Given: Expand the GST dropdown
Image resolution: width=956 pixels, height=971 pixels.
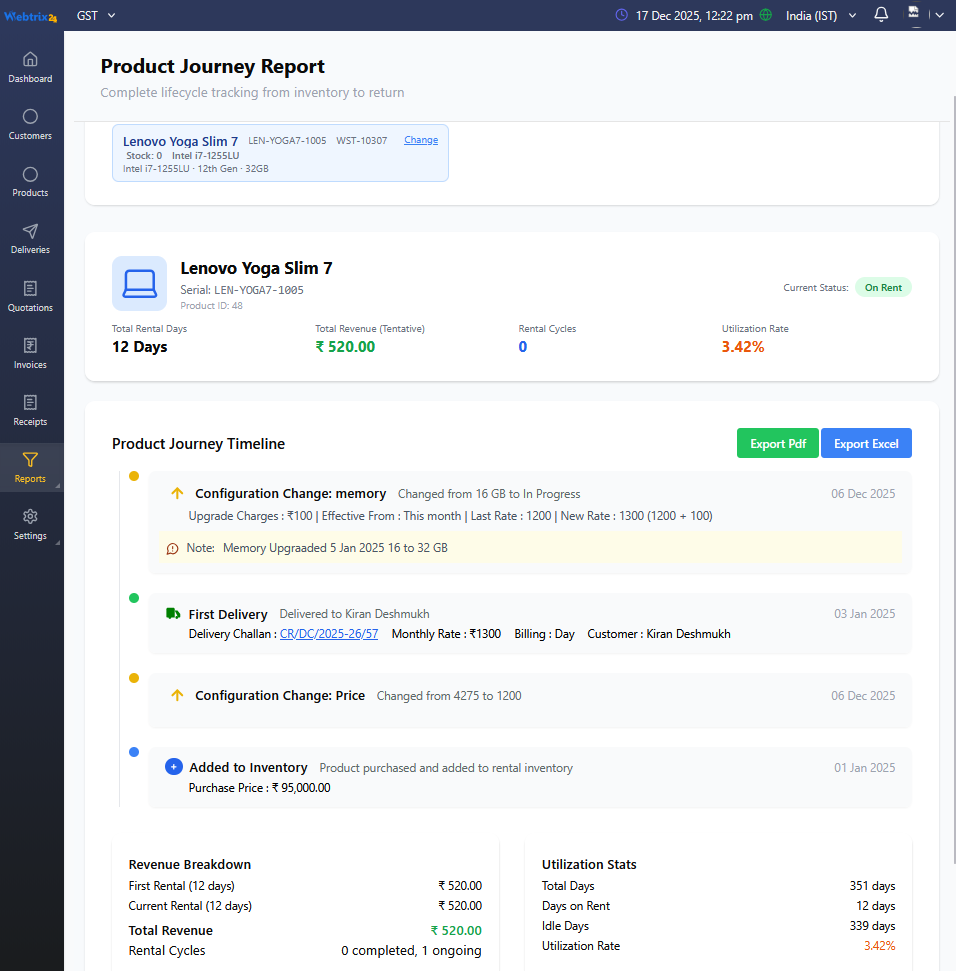Looking at the screenshot, I should [x=96, y=15].
